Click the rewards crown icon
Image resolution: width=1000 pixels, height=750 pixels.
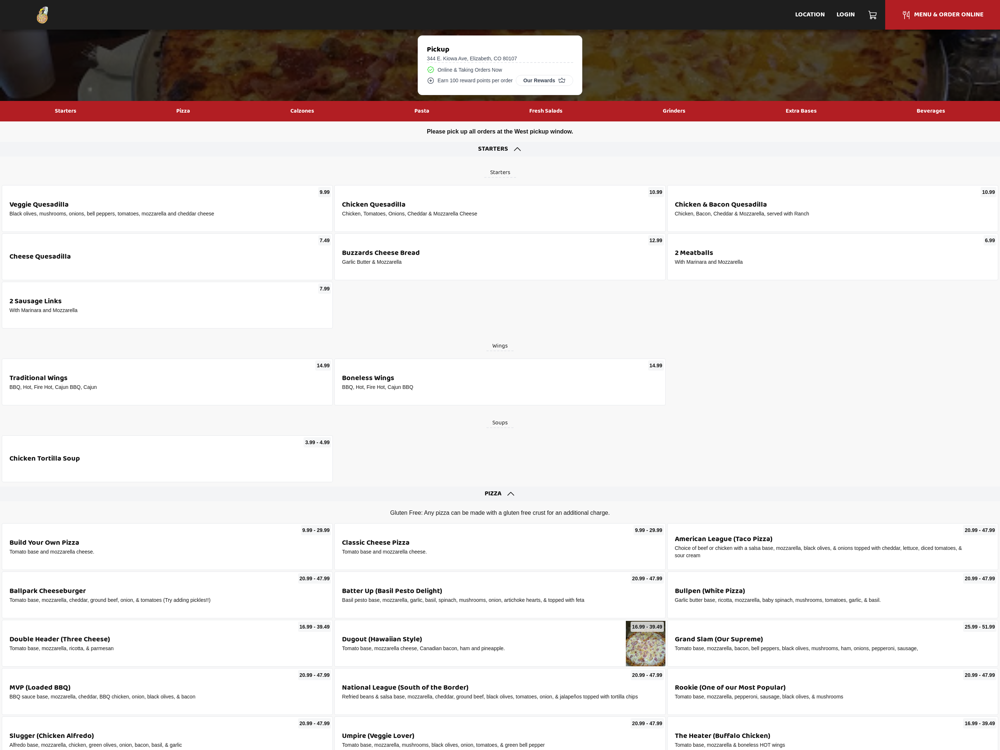click(x=562, y=80)
